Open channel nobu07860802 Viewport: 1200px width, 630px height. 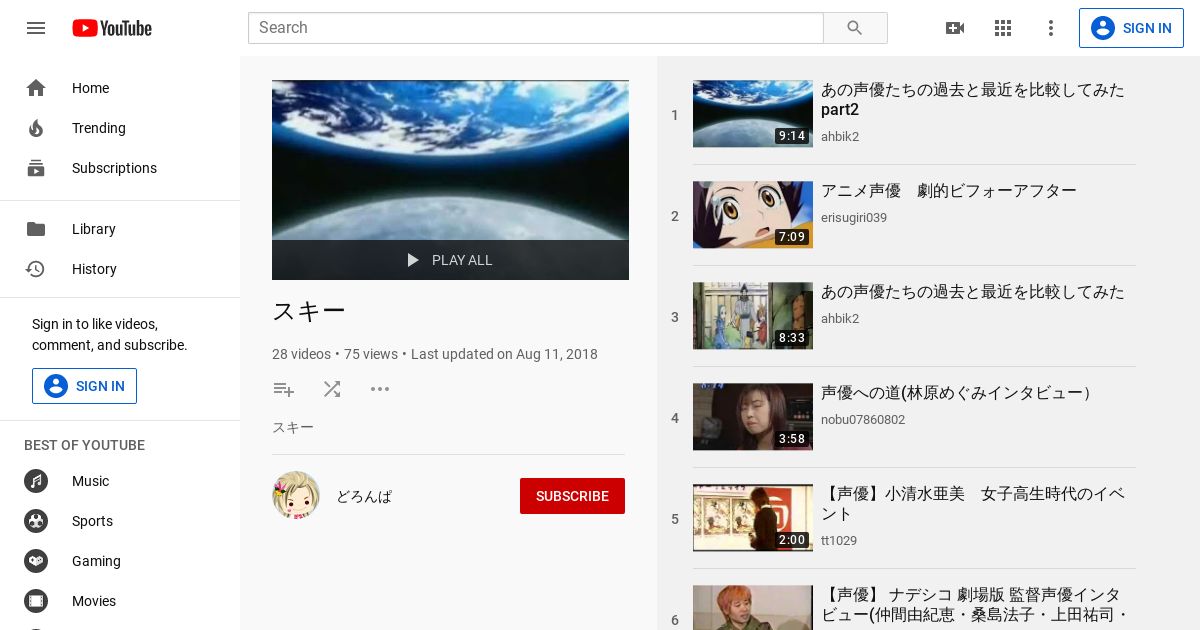tap(863, 420)
